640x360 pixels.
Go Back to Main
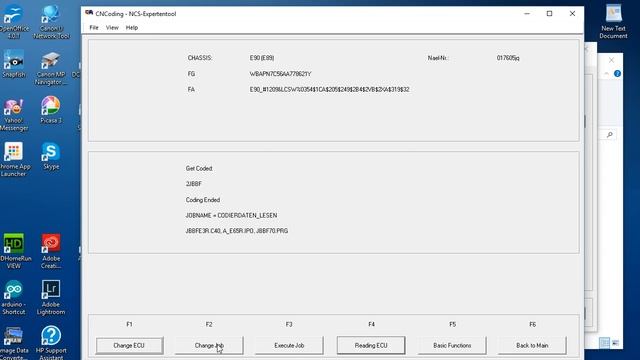click(x=532, y=345)
